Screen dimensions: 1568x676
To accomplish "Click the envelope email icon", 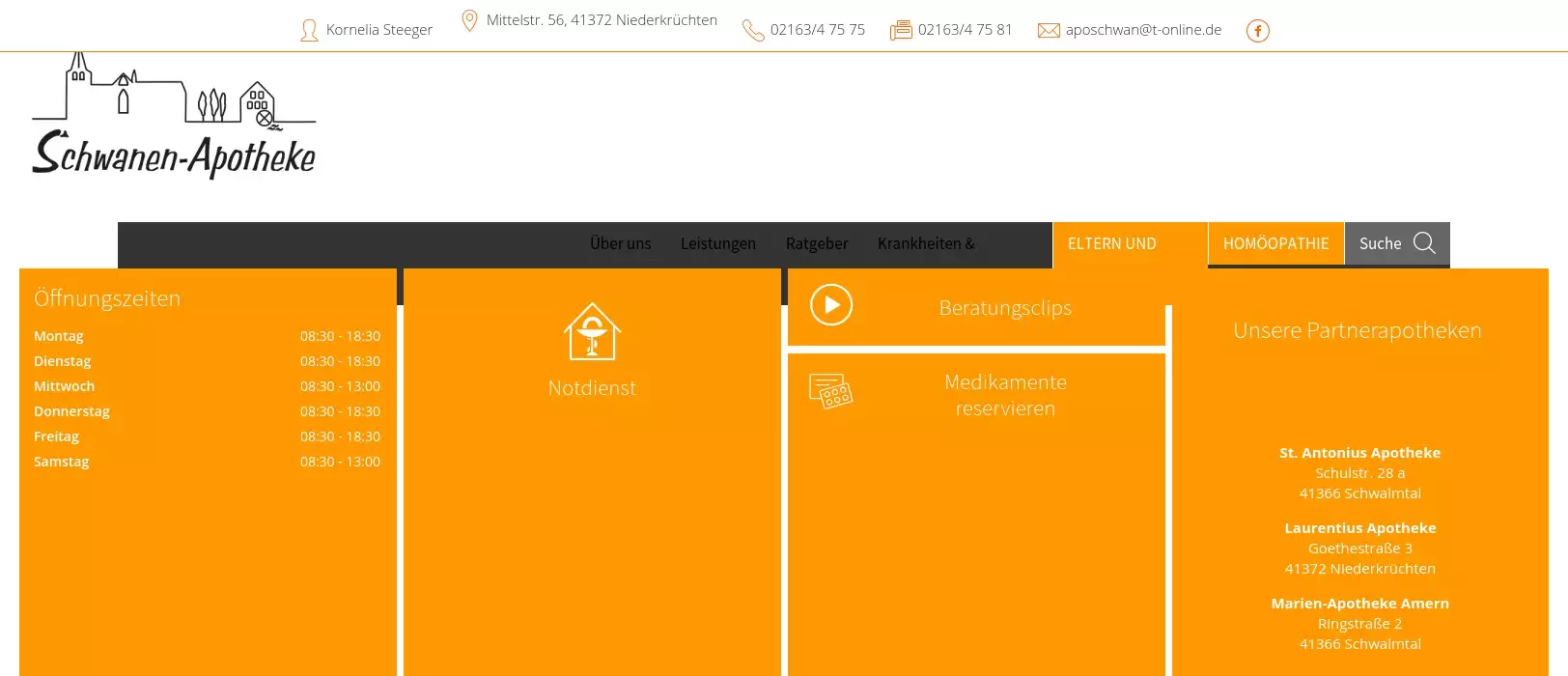I will [x=1048, y=31].
